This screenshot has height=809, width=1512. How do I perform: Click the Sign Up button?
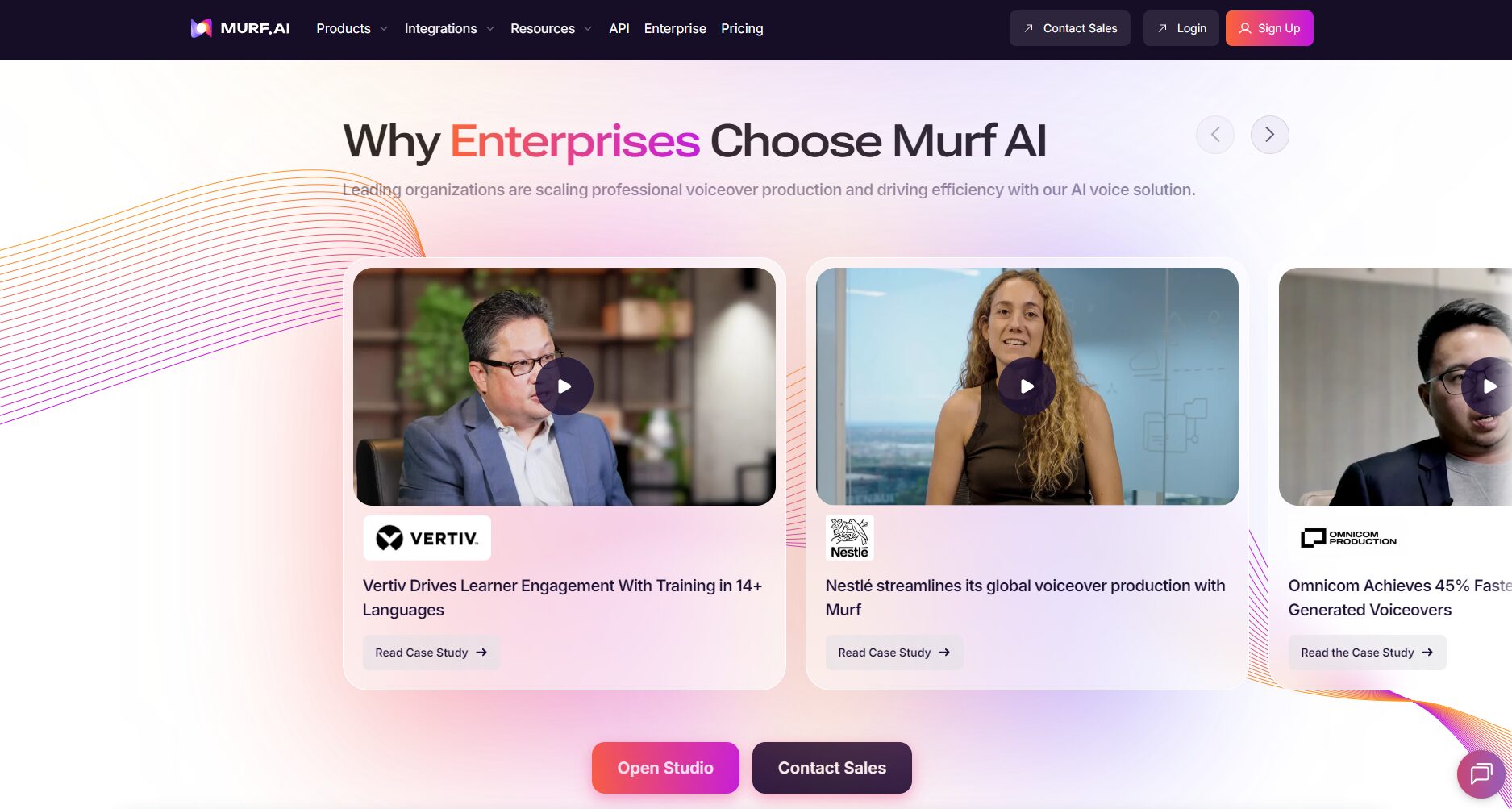[1269, 28]
